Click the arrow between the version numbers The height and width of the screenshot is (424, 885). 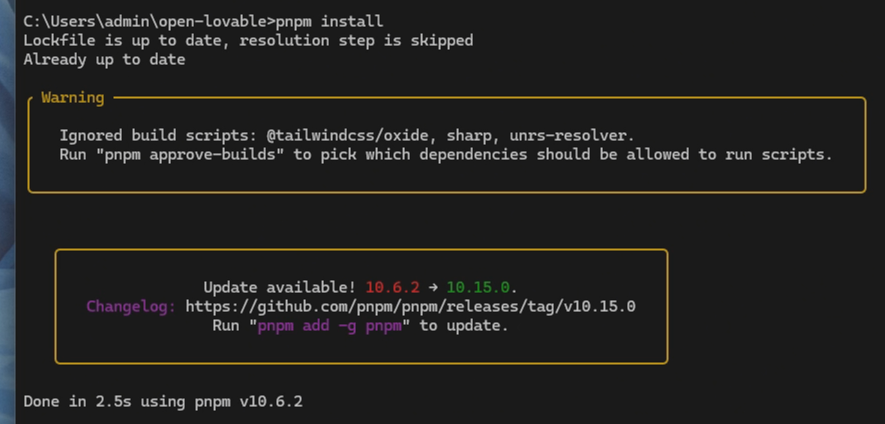click(433, 287)
